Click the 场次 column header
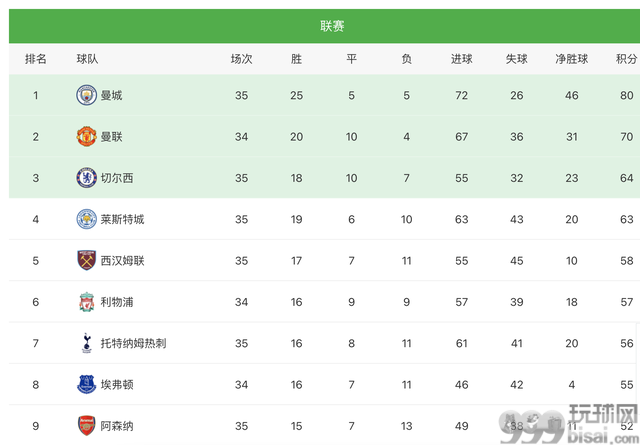This screenshot has height=445, width=640. click(x=241, y=59)
